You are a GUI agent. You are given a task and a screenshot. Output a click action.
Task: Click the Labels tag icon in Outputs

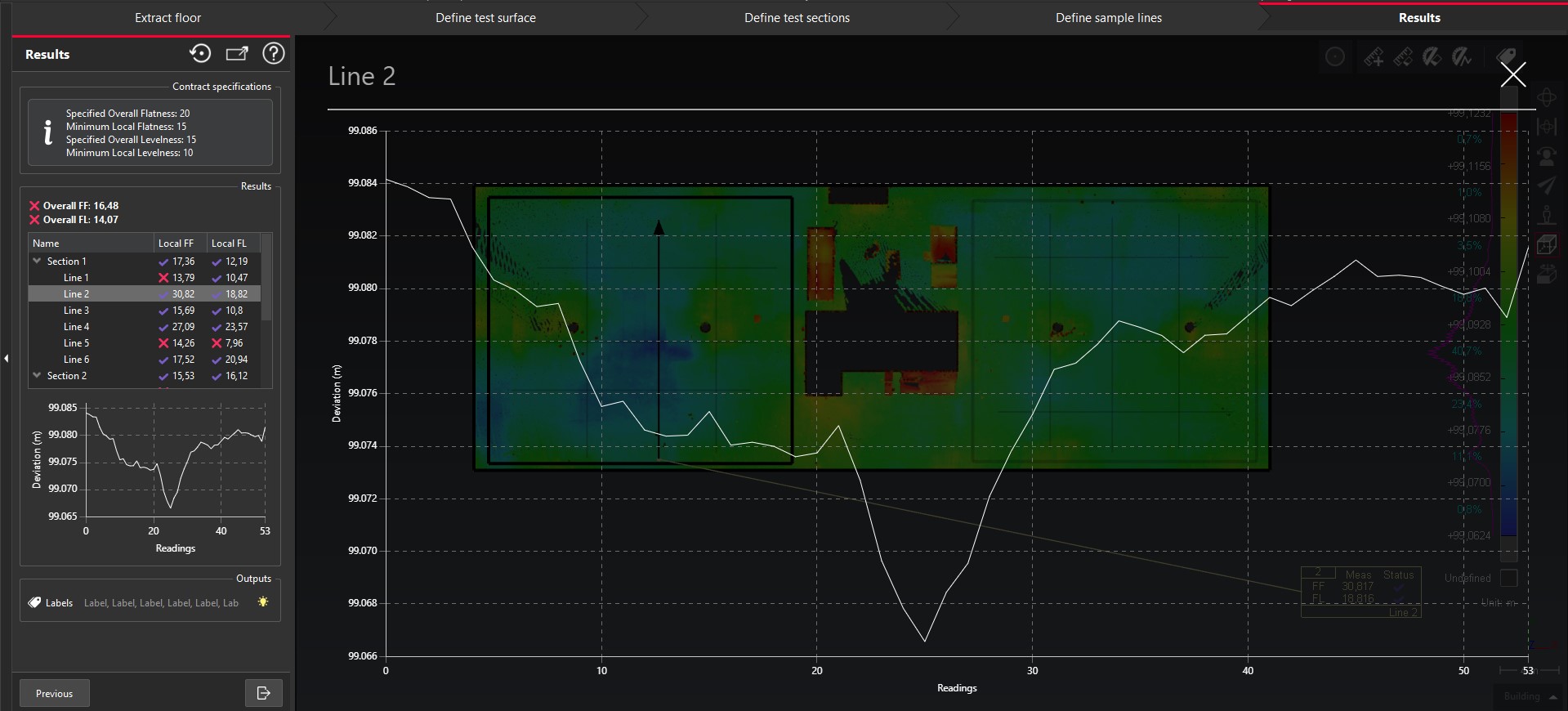34,602
